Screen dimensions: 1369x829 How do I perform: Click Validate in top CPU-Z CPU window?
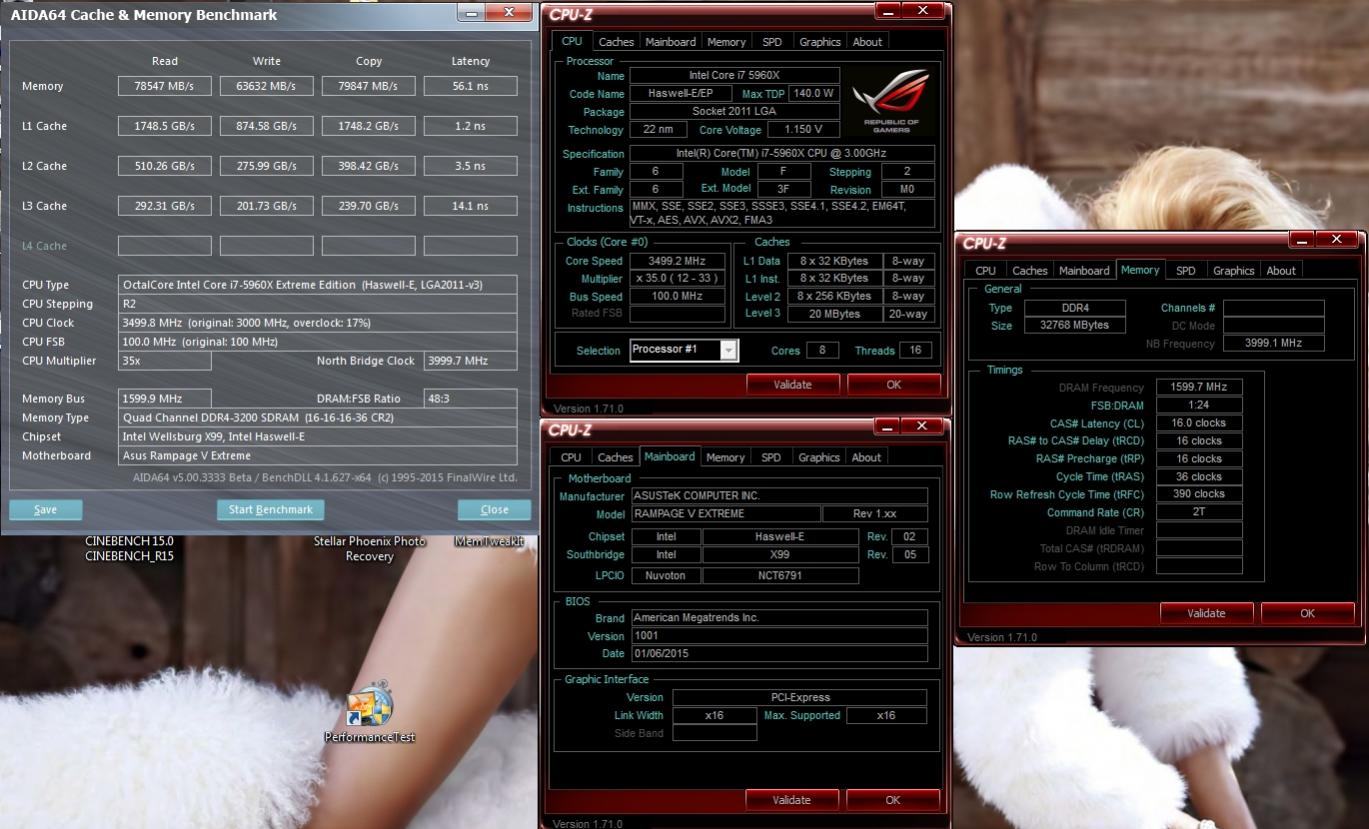point(793,385)
